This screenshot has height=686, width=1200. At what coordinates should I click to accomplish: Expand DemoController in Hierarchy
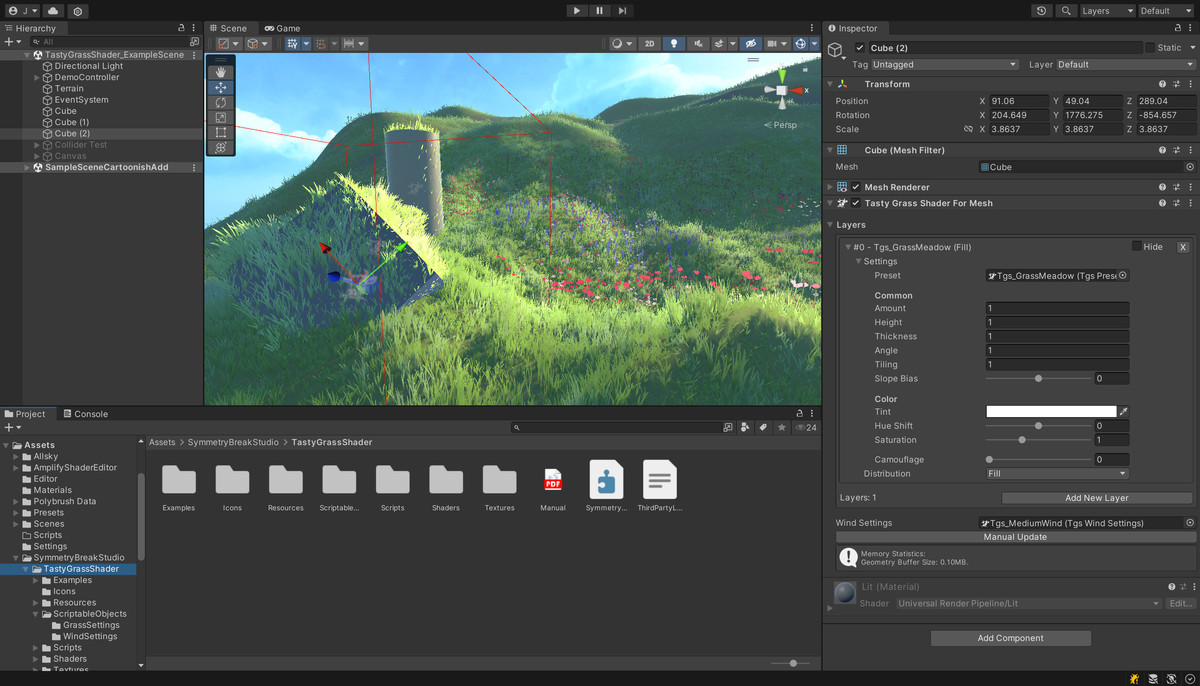[x=37, y=77]
